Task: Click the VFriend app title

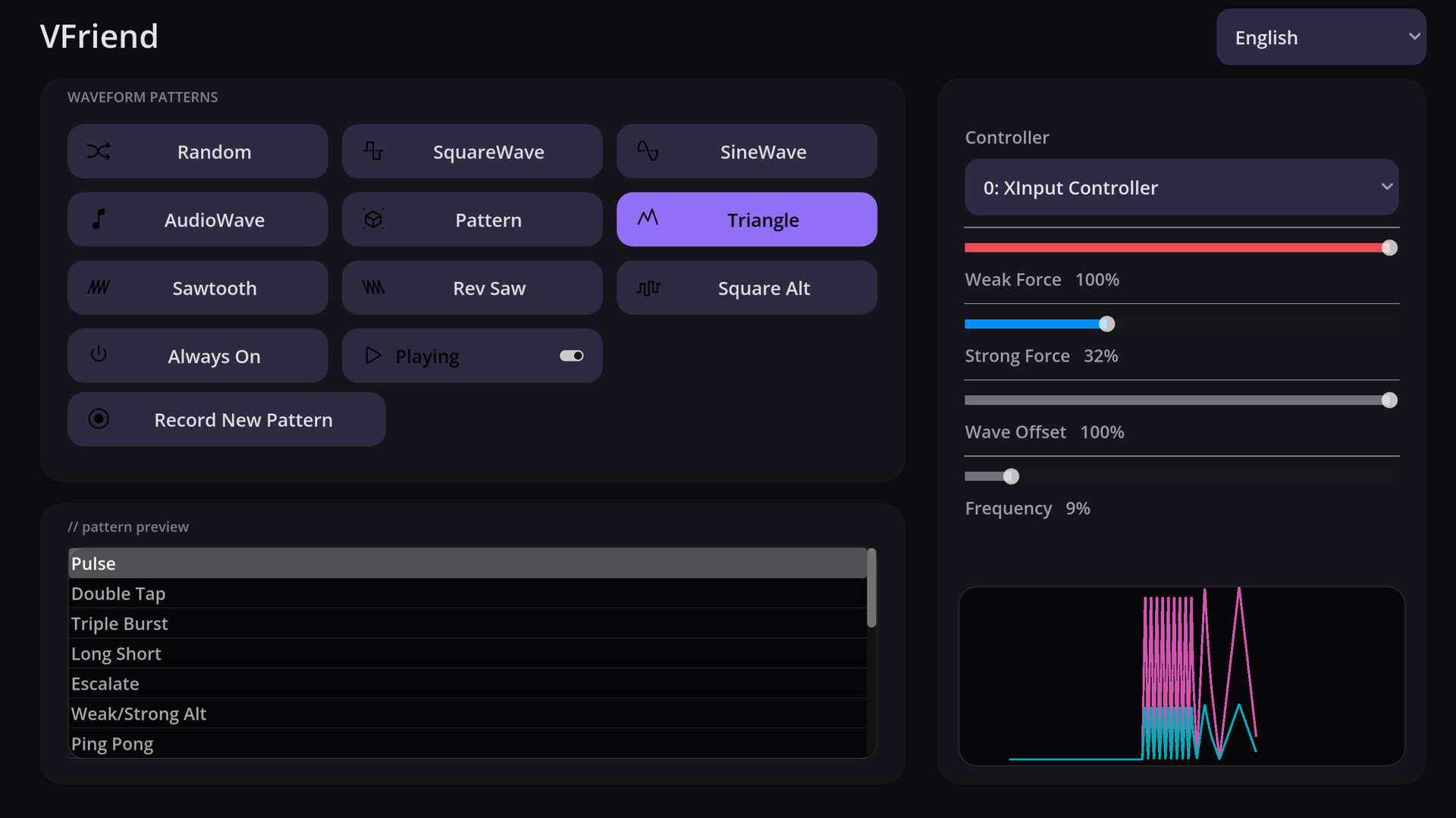Action: (99, 36)
